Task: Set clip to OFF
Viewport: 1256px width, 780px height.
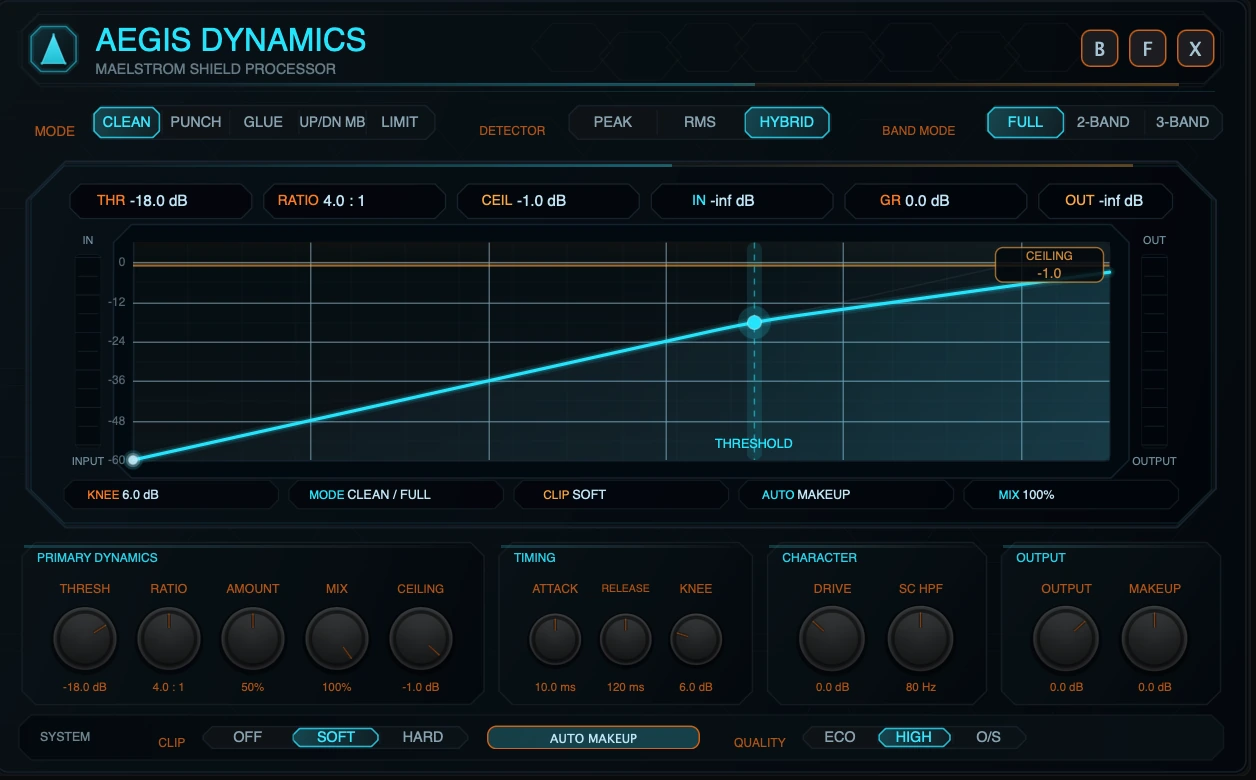Action: coord(248,737)
